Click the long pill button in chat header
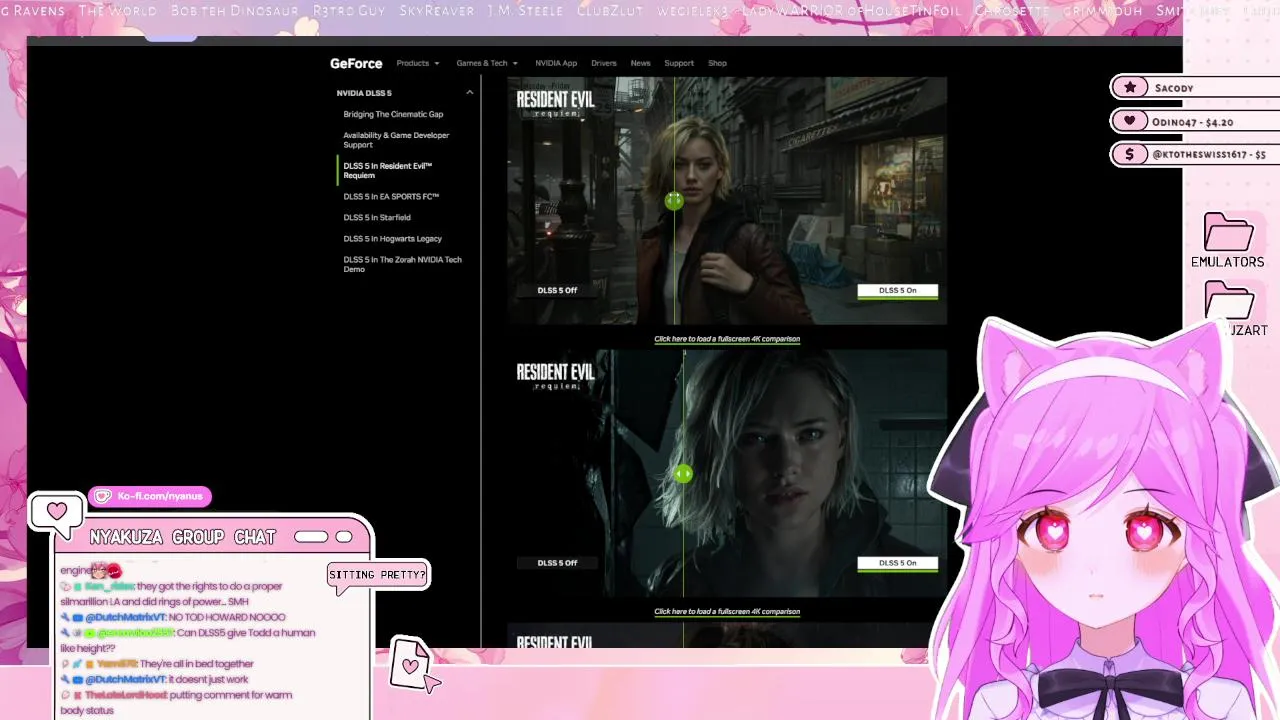Viewport: 1280px width, 720px height. point(311,537)
